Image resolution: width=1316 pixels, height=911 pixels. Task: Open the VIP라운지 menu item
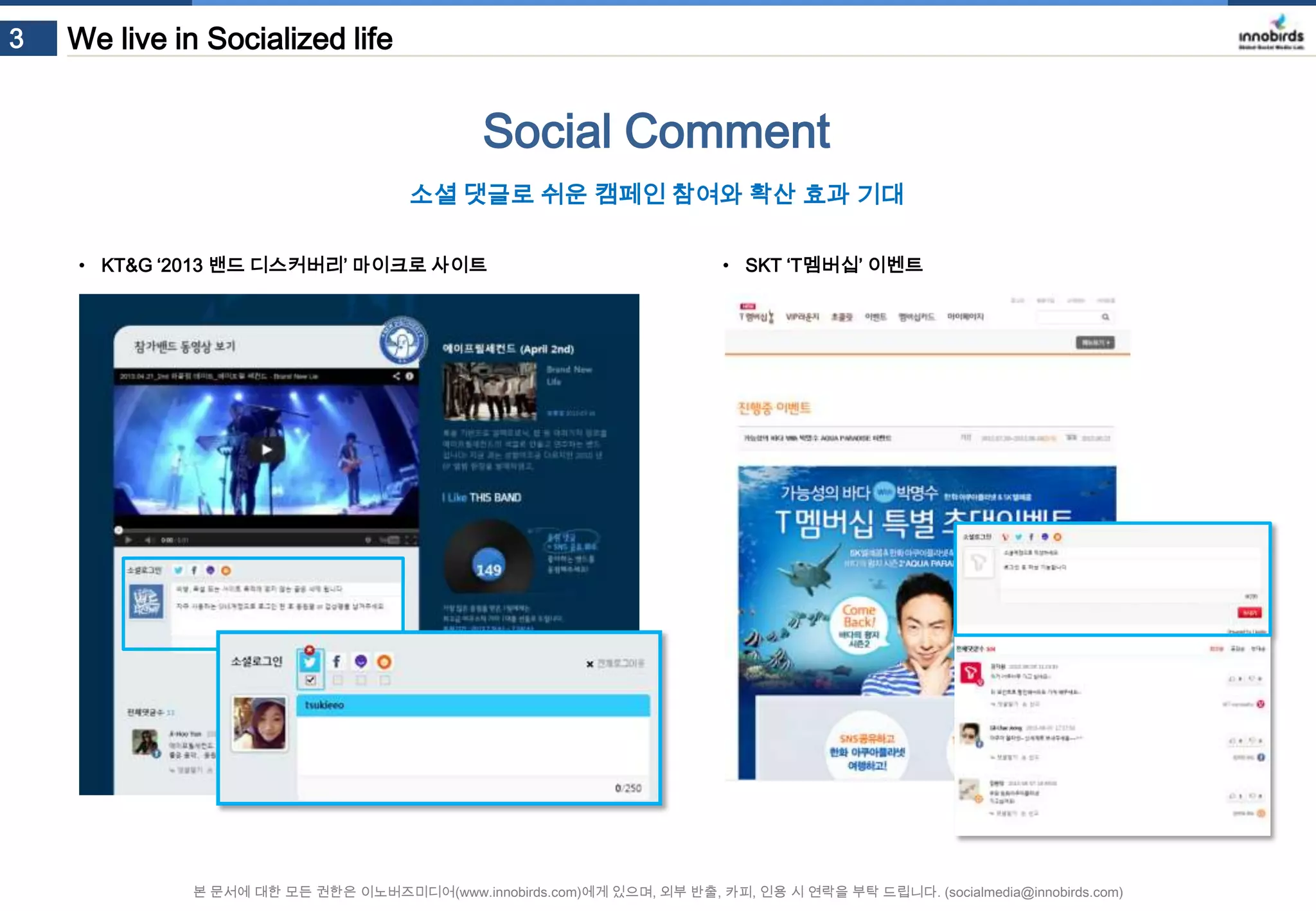[x=802, y=317]
